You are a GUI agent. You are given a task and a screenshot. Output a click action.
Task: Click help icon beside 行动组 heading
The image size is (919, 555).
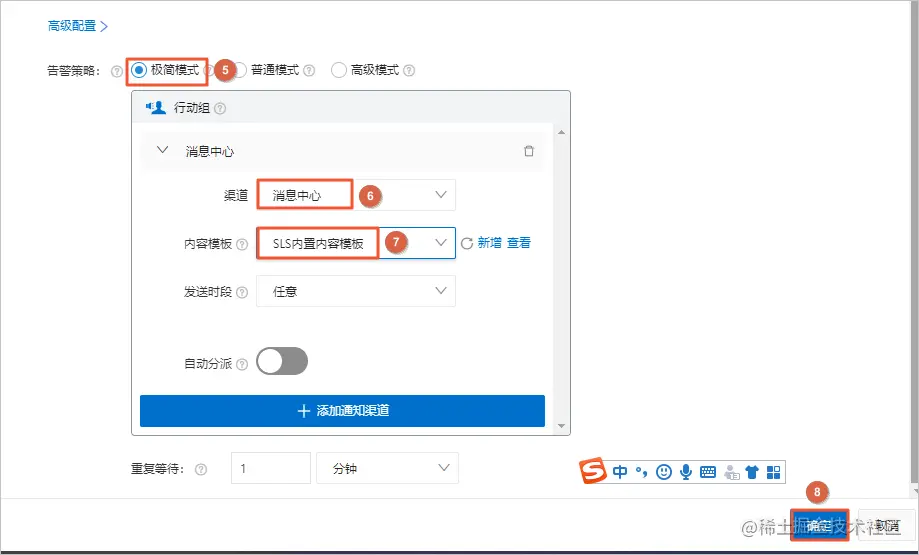tap(220, 108)
